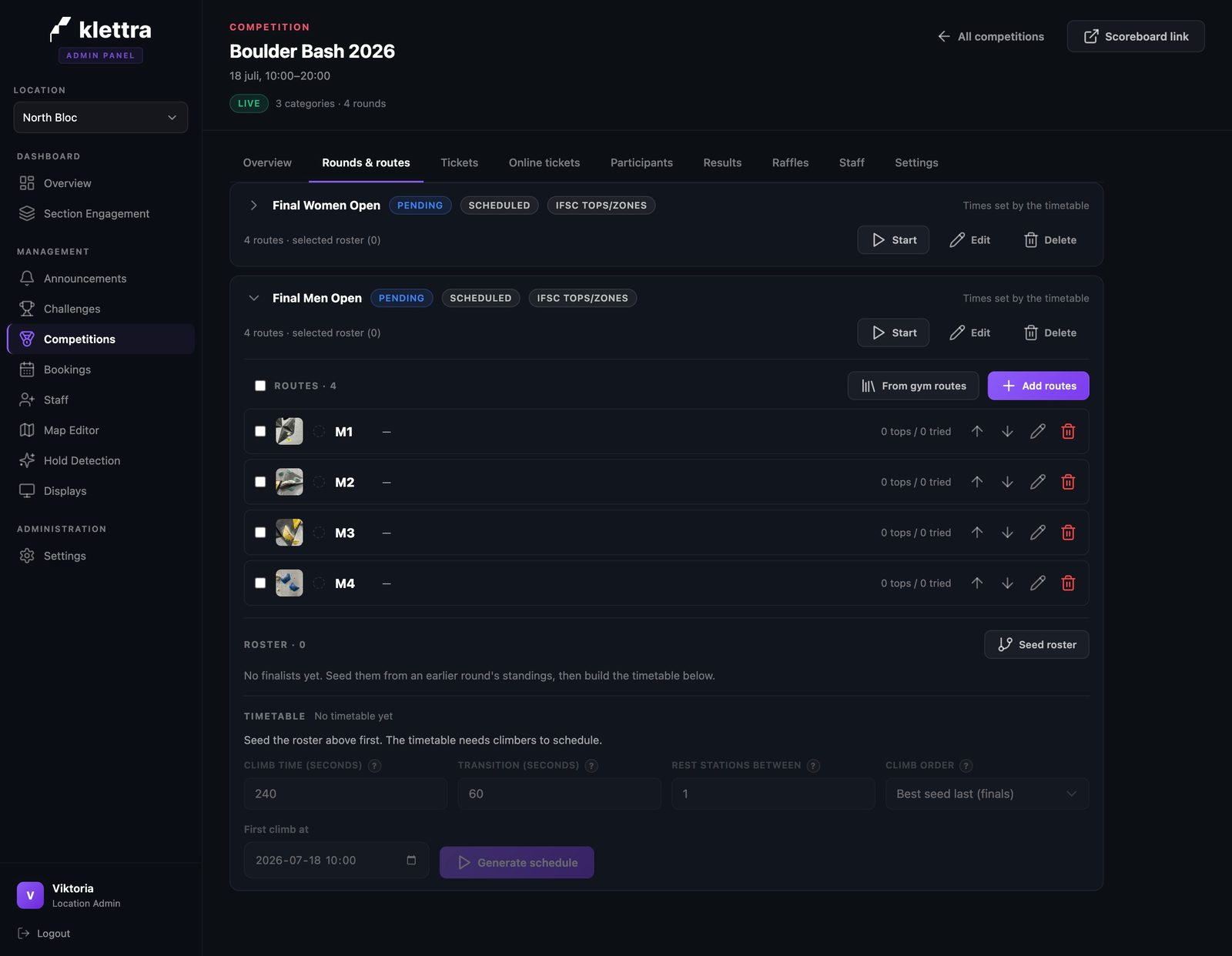The height and width of the screenshot is (956, 1232).
Task: Move route M2 down with the arrow icon
Action: (1007, 482)
